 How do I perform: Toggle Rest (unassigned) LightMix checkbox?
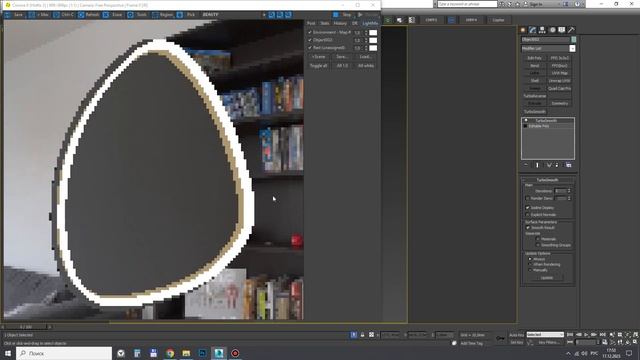click(310, 48)
